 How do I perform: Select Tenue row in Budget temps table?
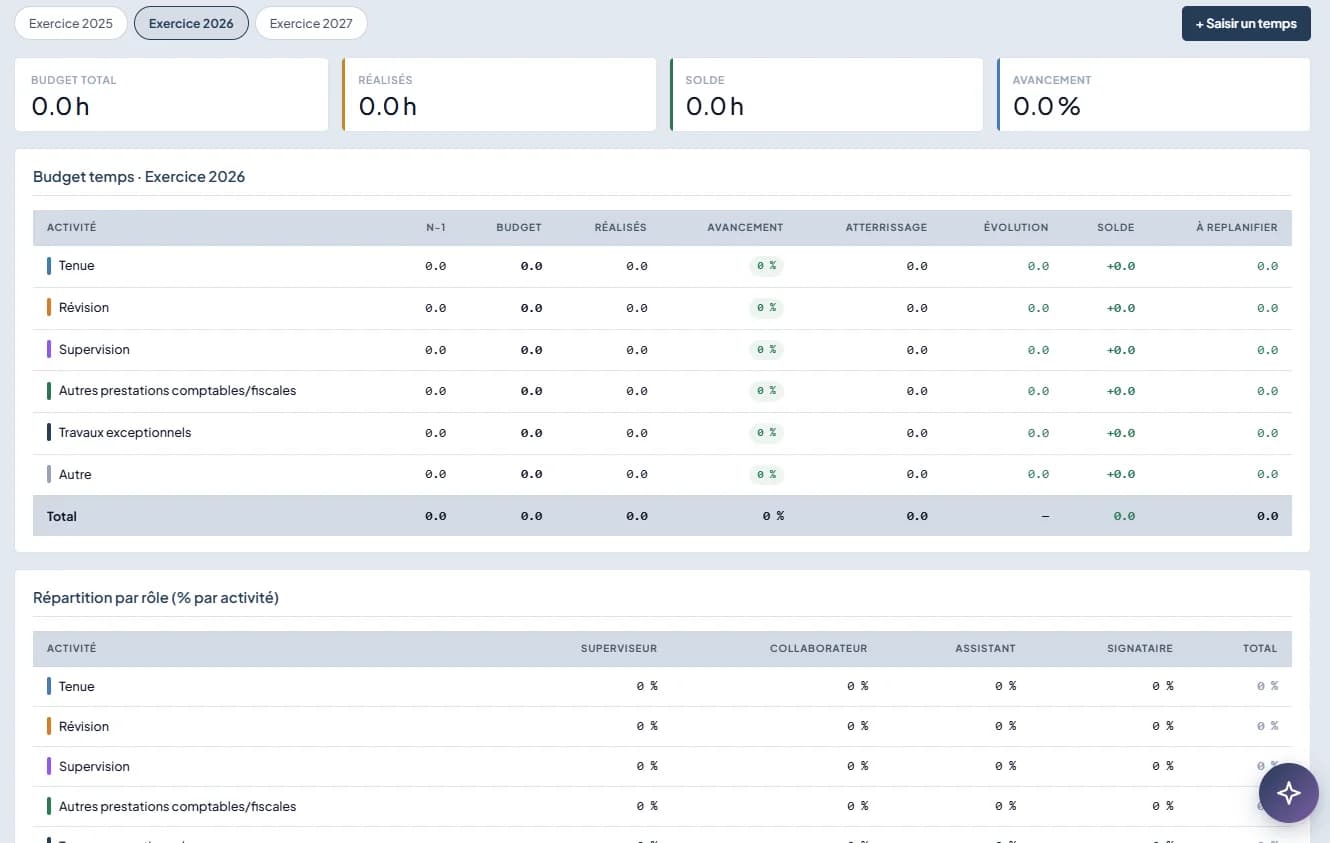(662, 266)
